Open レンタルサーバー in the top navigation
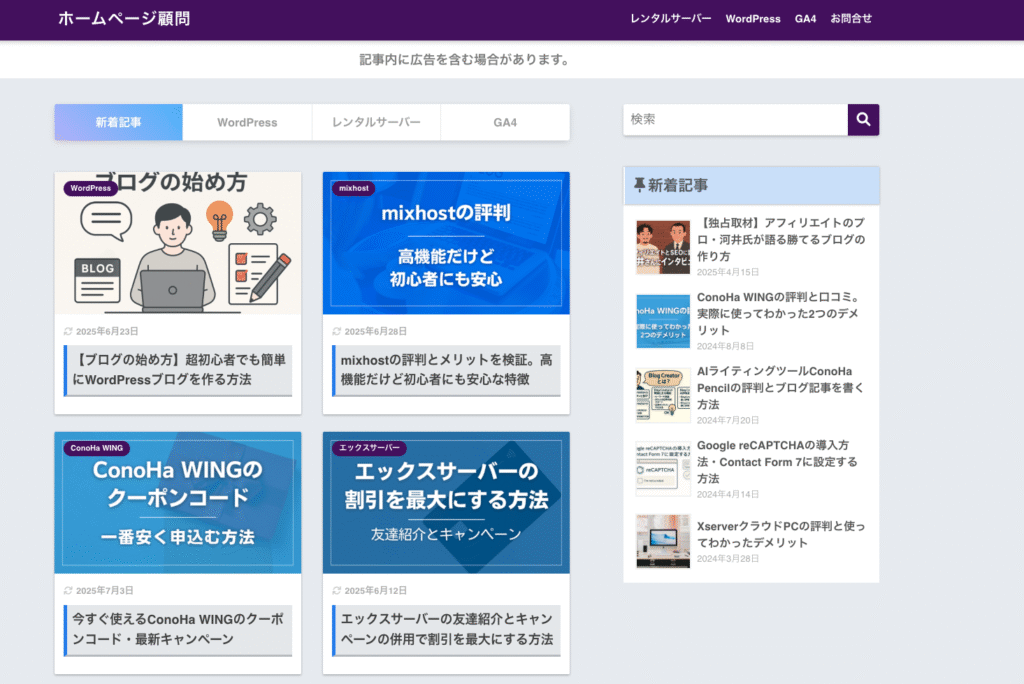1024x684 pixels. 671,18
